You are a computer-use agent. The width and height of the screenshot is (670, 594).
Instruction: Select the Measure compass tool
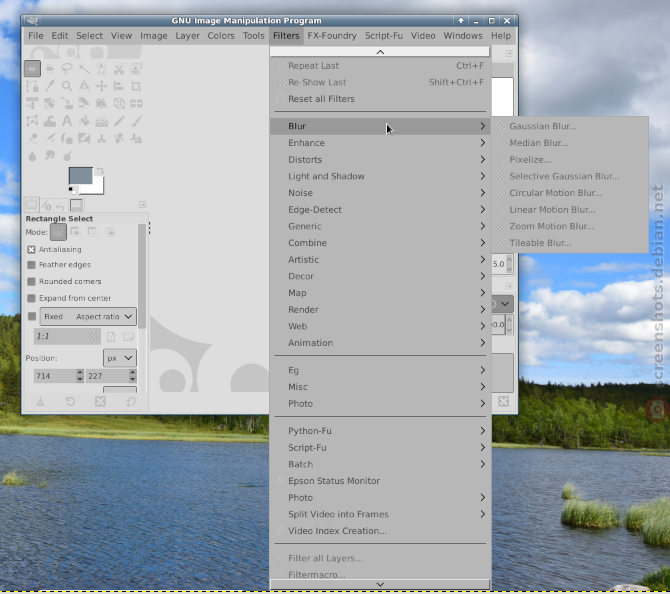click(x=84, y=86)
